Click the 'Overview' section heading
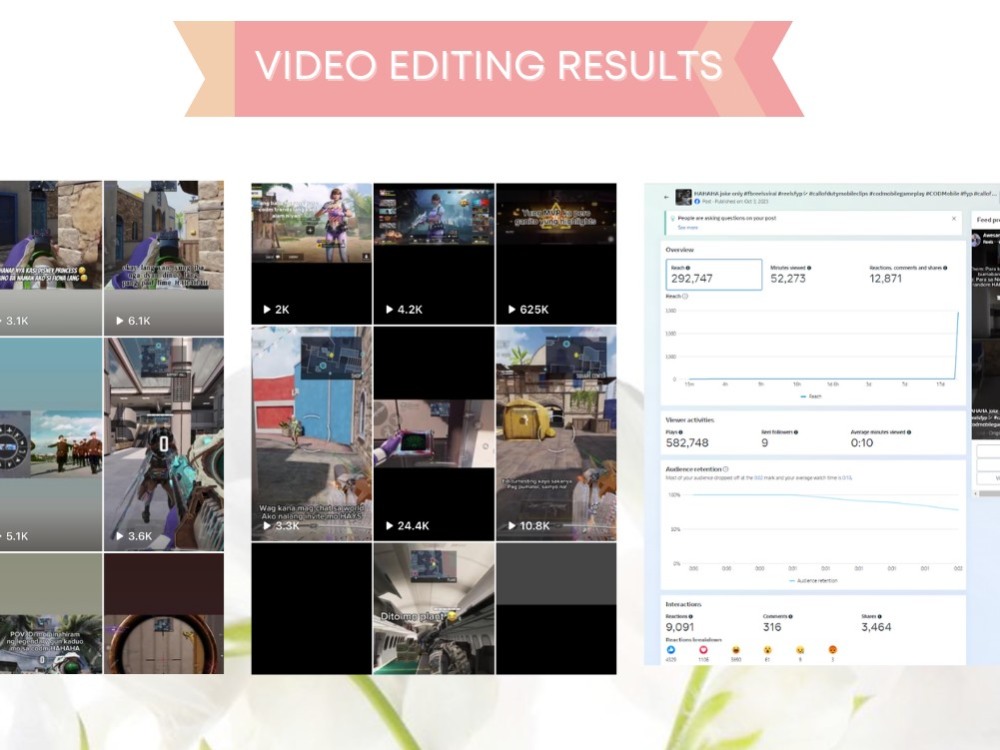This screenshot has width=1000, height=750. pyautogui.click(x=680, y=249)
